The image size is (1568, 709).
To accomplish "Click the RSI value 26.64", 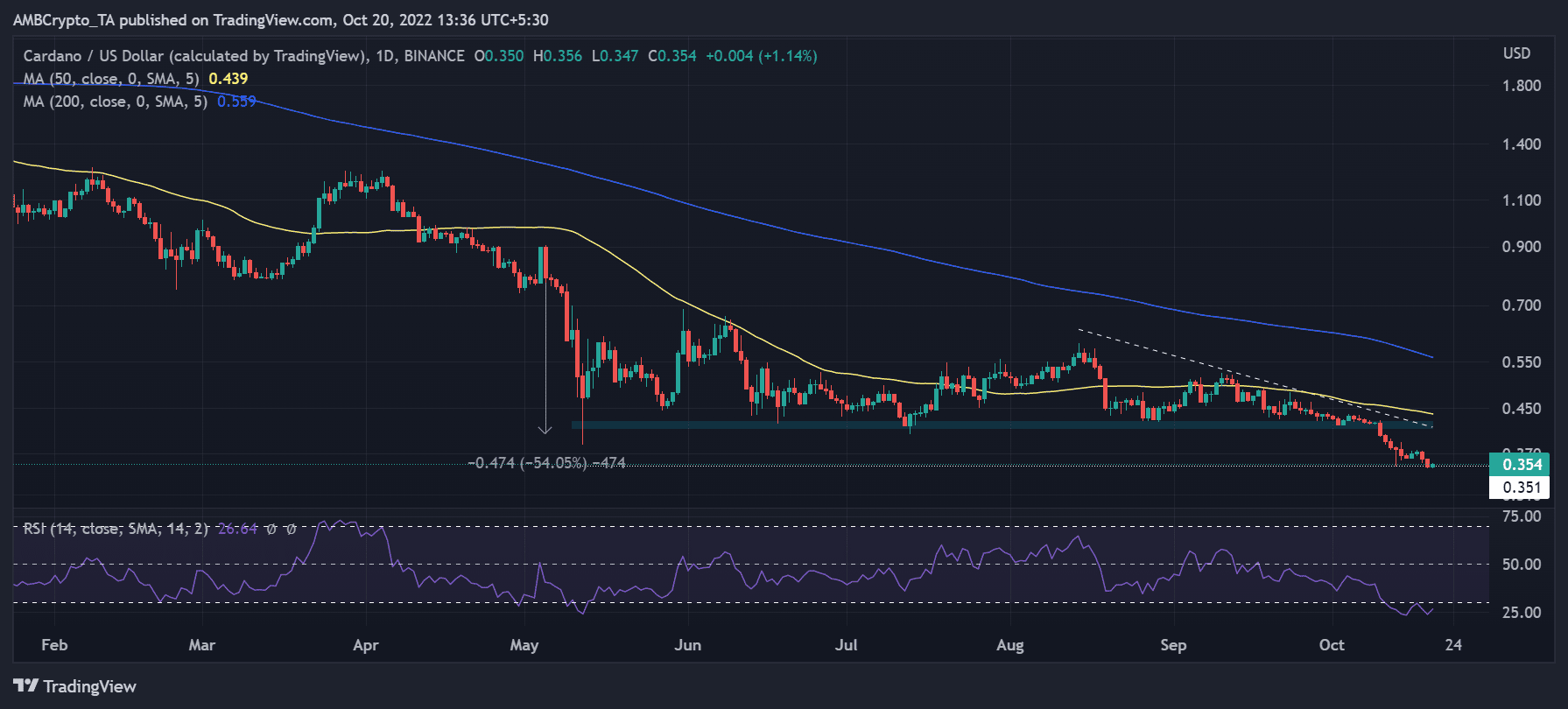I will tap(237, 529).
